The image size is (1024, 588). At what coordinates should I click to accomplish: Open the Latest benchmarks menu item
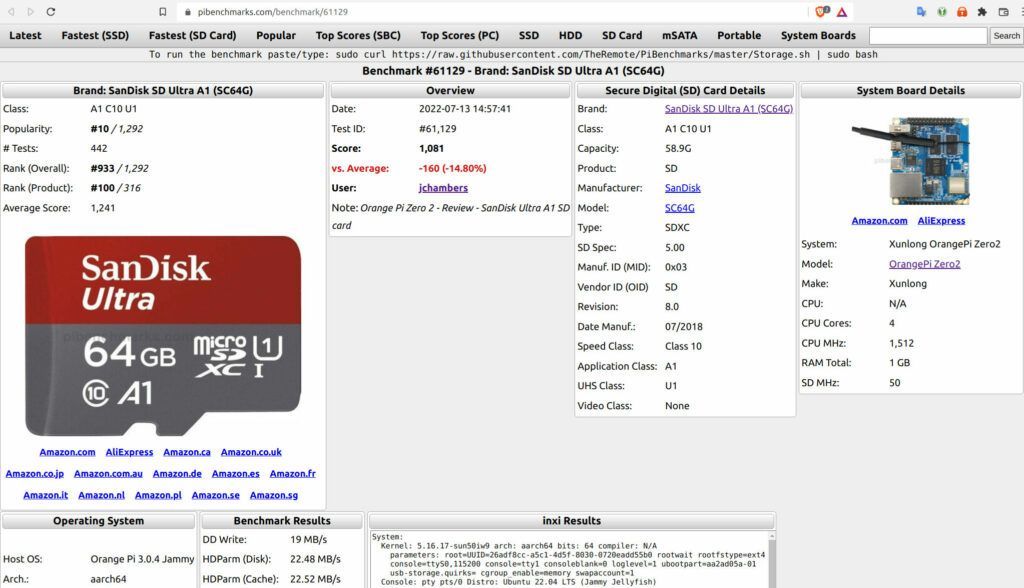25,35
